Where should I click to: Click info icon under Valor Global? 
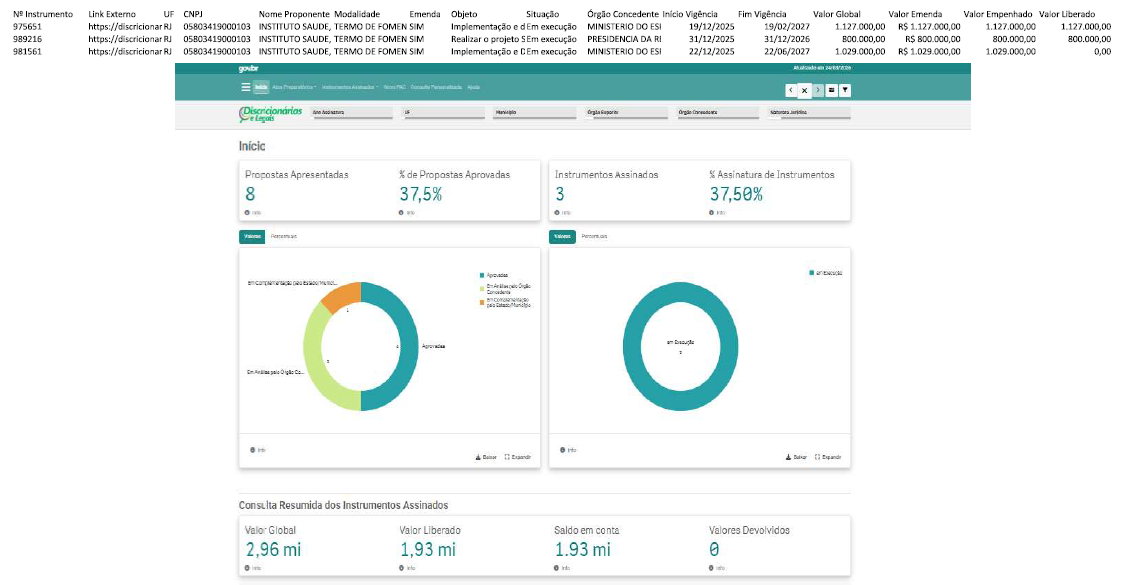[248, 567]
